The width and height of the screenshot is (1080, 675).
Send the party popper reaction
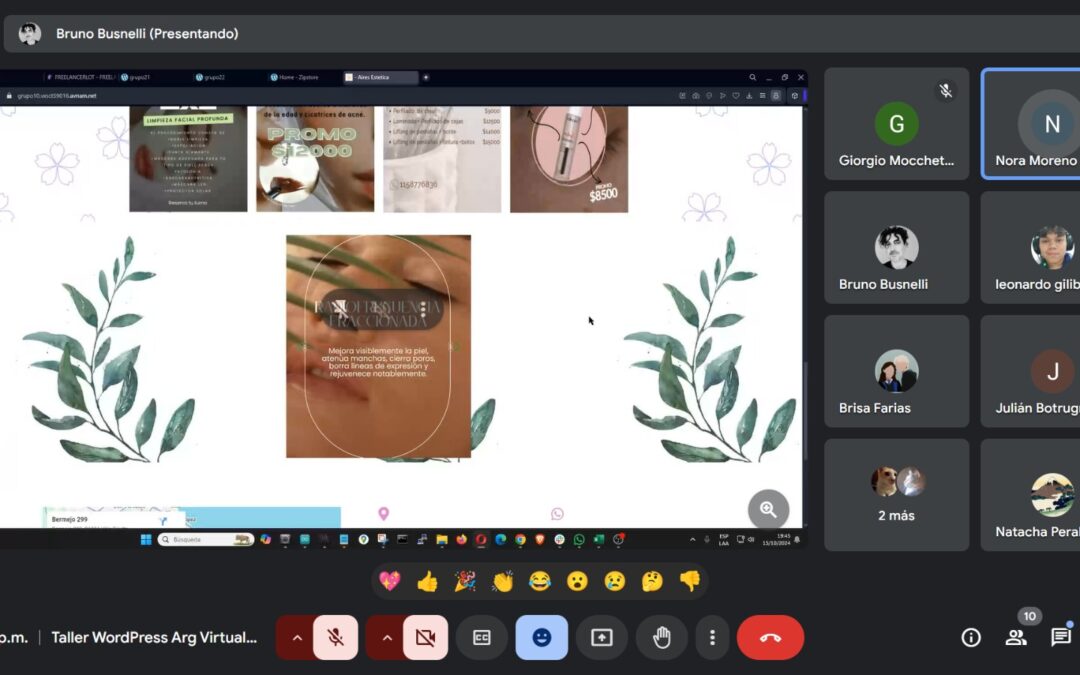(465, 581)
